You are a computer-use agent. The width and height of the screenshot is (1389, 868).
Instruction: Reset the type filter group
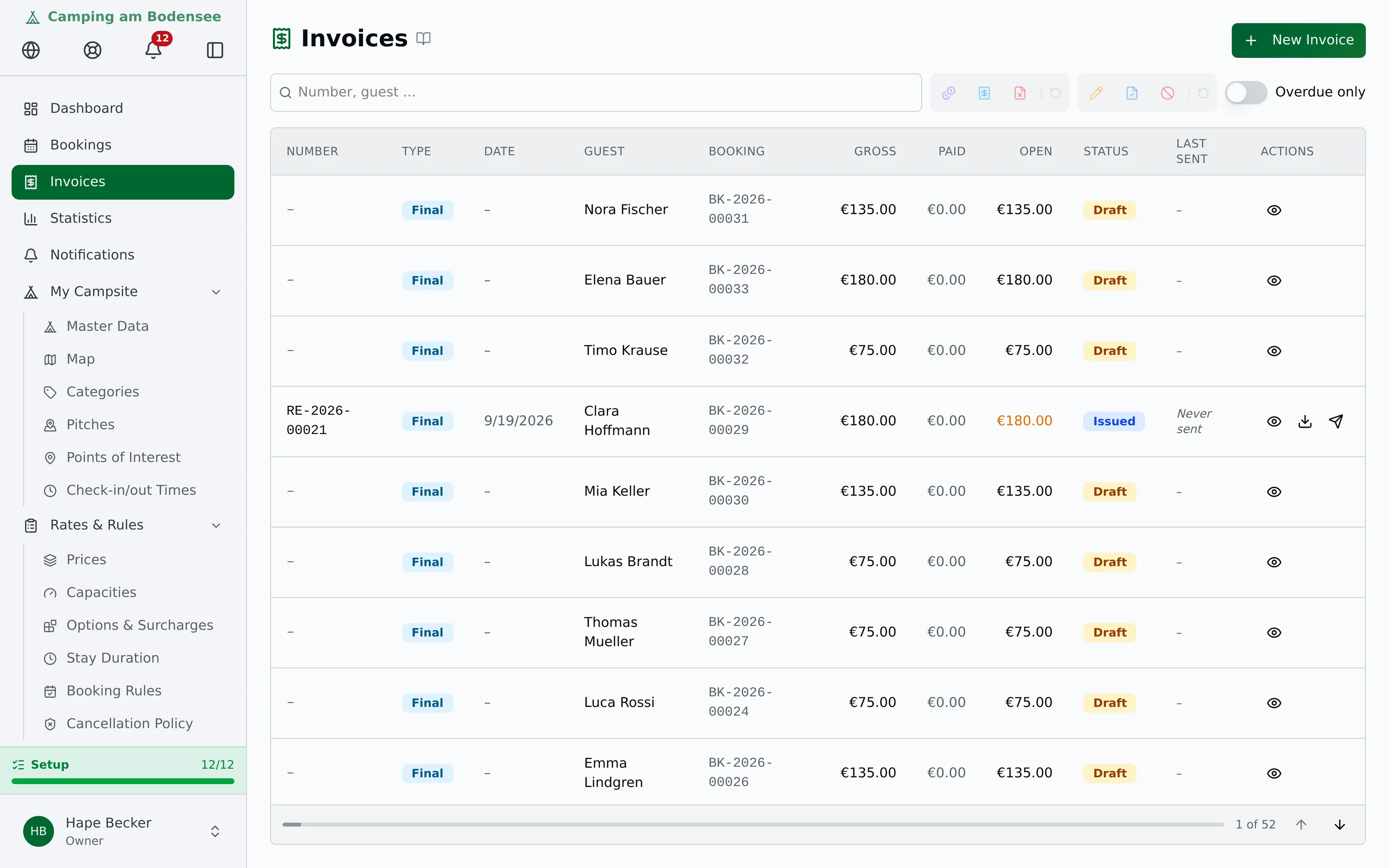(1056, 93)
